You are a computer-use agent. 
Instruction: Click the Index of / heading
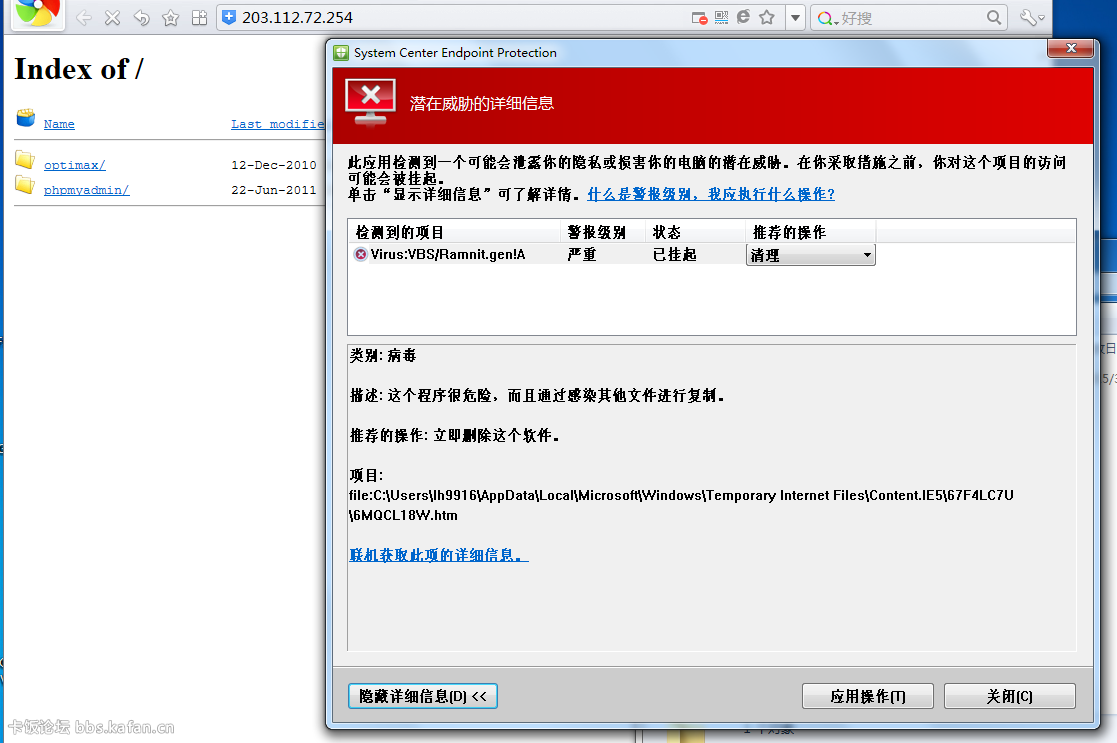(78, 69)
